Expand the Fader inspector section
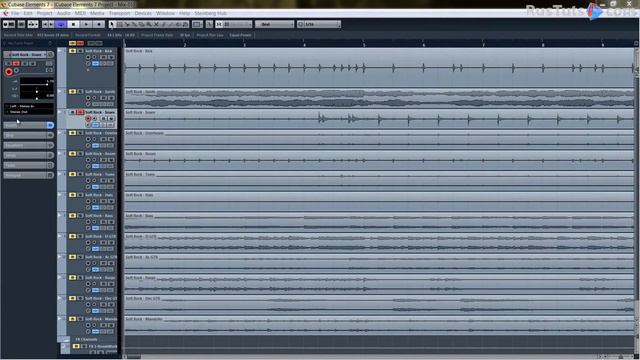This screenshot has width=640, height=360. point(29,165)
